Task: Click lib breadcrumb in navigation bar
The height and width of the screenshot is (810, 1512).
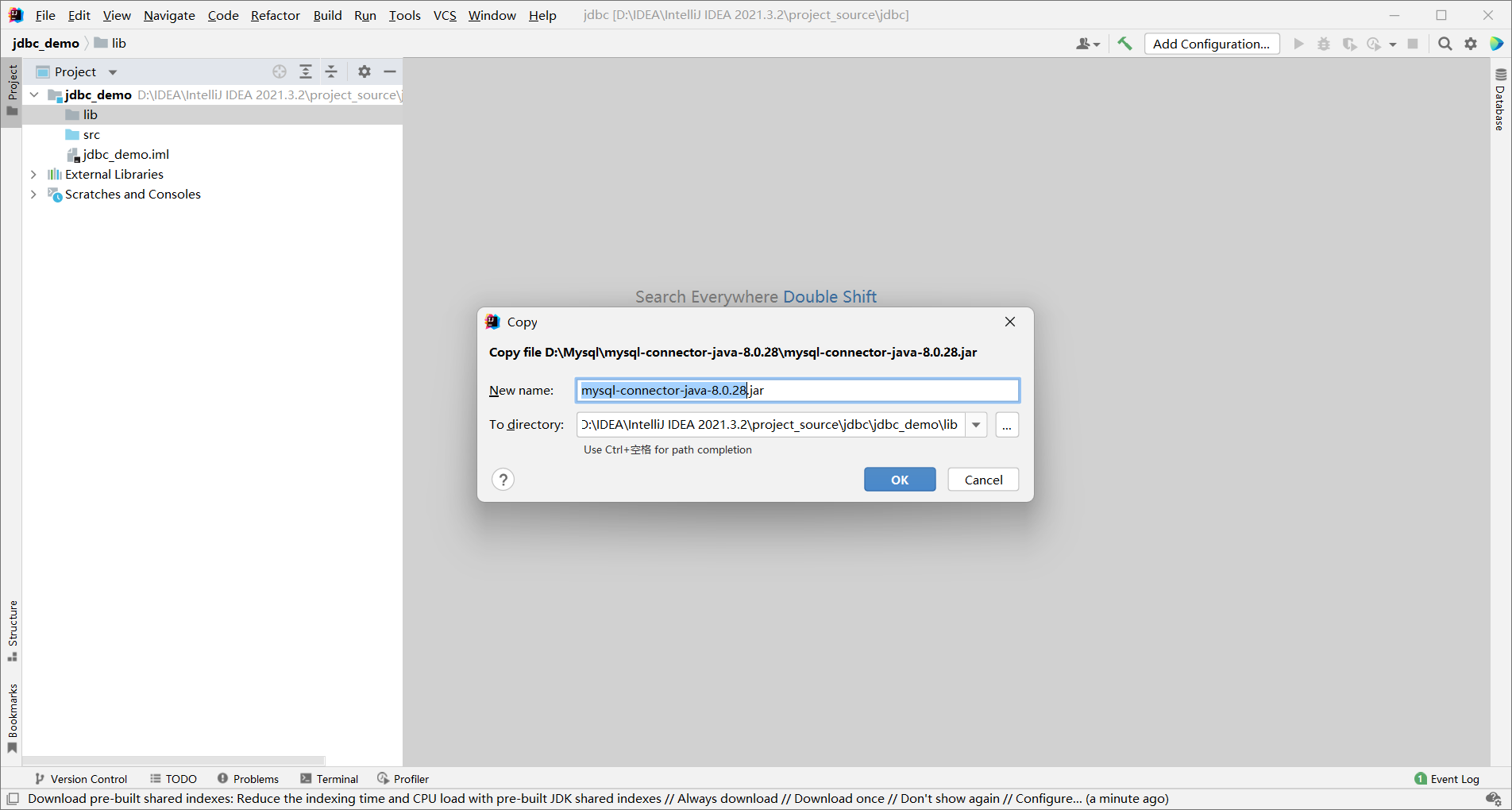Action: coord(110,43)
